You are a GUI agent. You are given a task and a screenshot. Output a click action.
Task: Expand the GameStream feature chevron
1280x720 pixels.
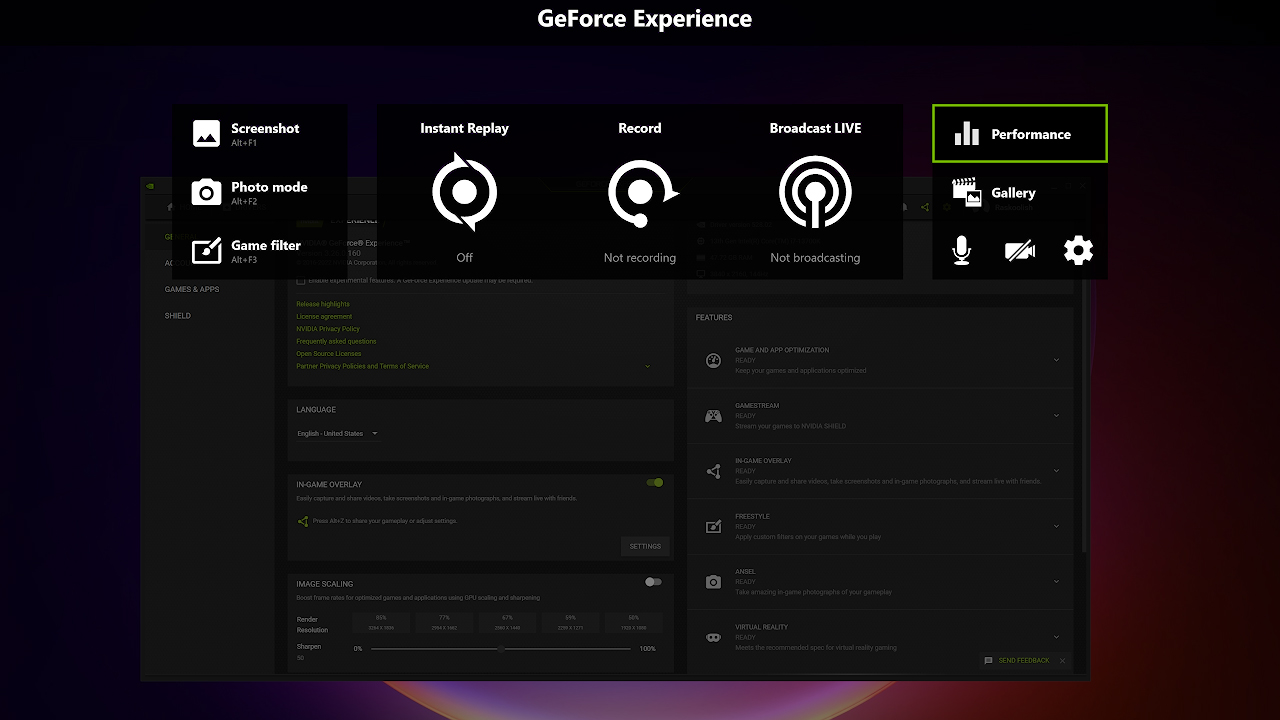coord(1057,415)
